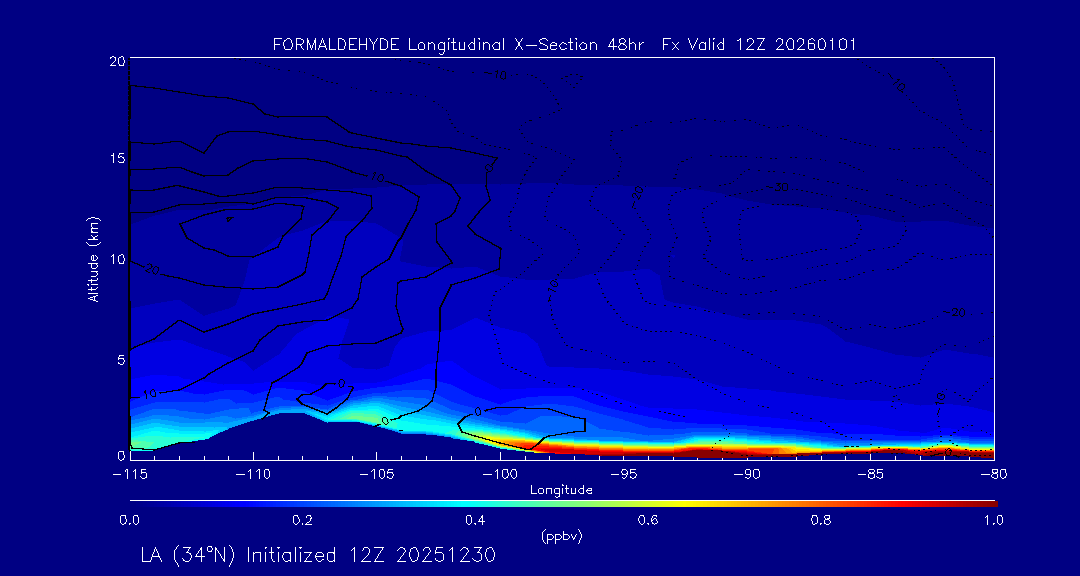Screen dimensions: 1080x576
Task: Click the color scale value 0.0
Action: (x=129, y=520)
